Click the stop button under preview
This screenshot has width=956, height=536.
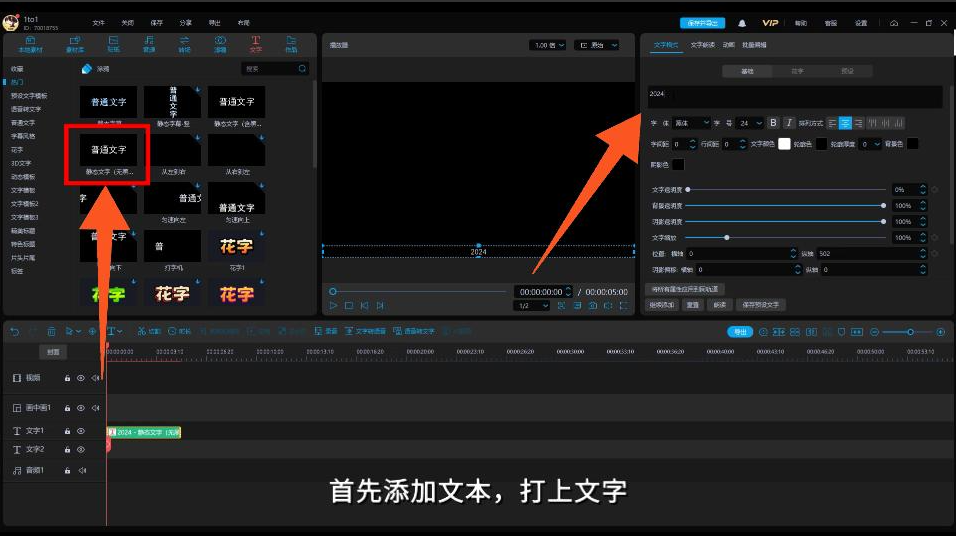(349, 306)
